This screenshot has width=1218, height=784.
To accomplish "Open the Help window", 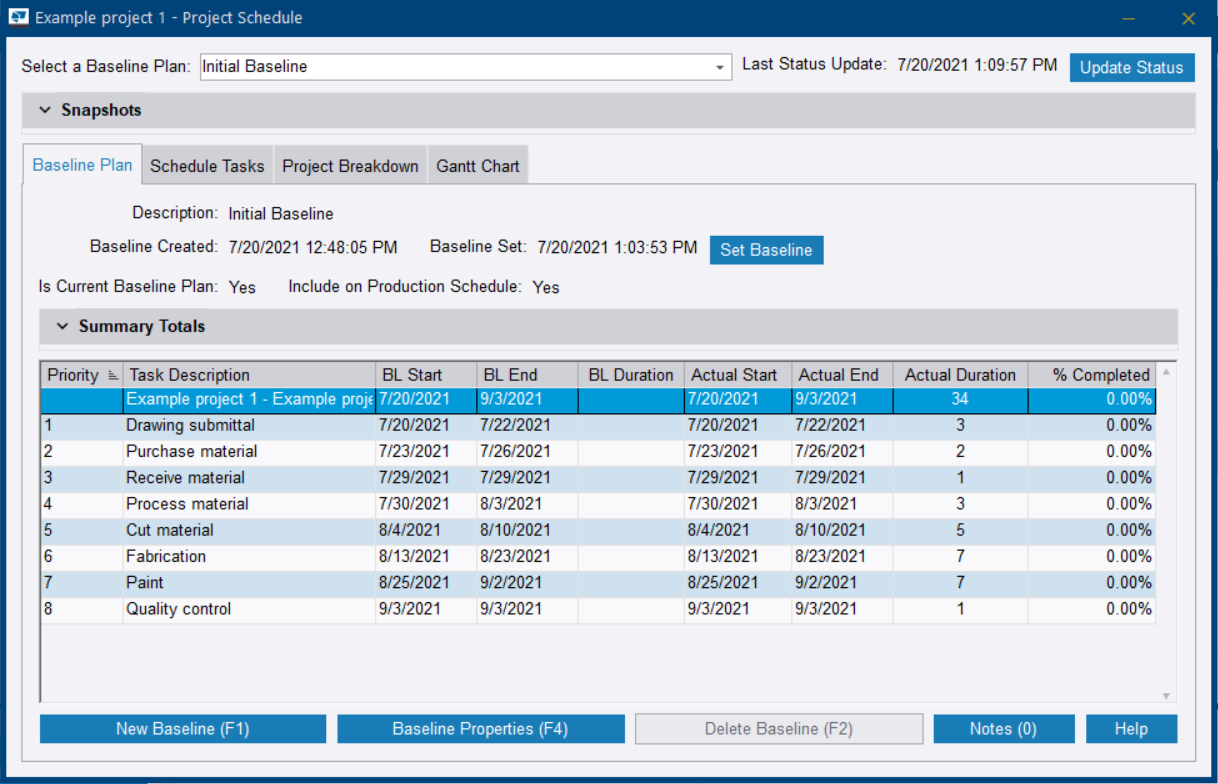I will click(x=1131, y=728).
